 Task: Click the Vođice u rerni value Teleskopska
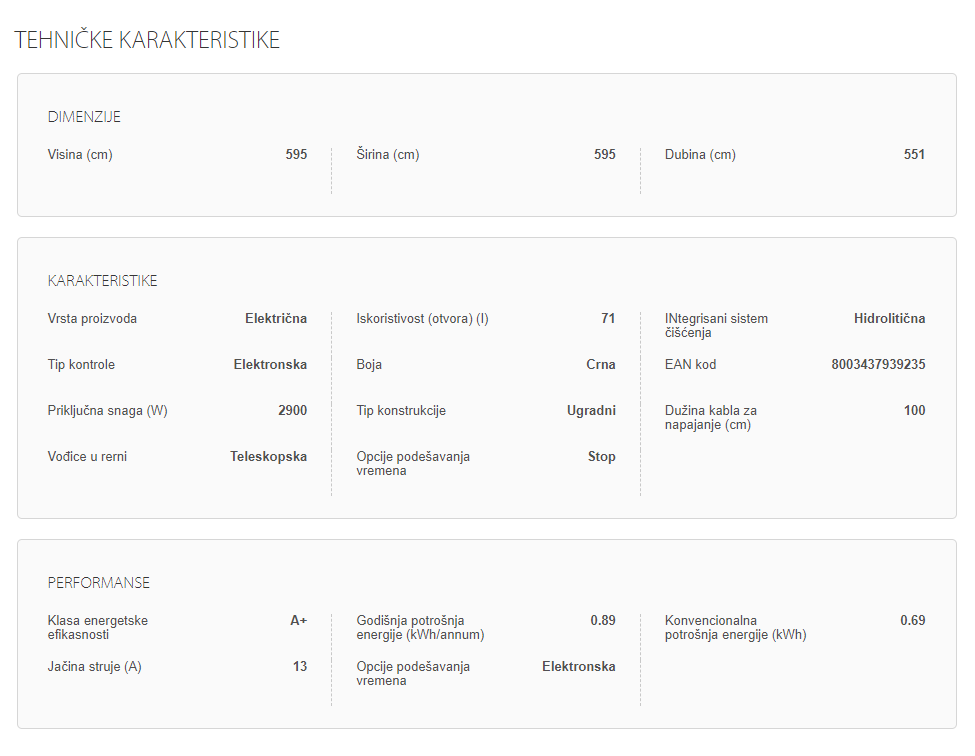(x=268, y=457)
